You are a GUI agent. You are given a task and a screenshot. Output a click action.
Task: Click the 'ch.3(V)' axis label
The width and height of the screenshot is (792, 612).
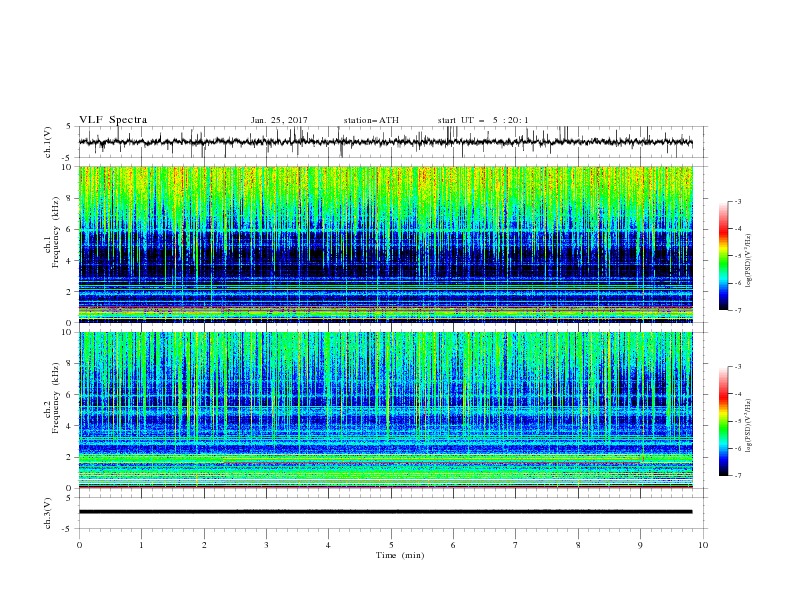click(48, 513)
